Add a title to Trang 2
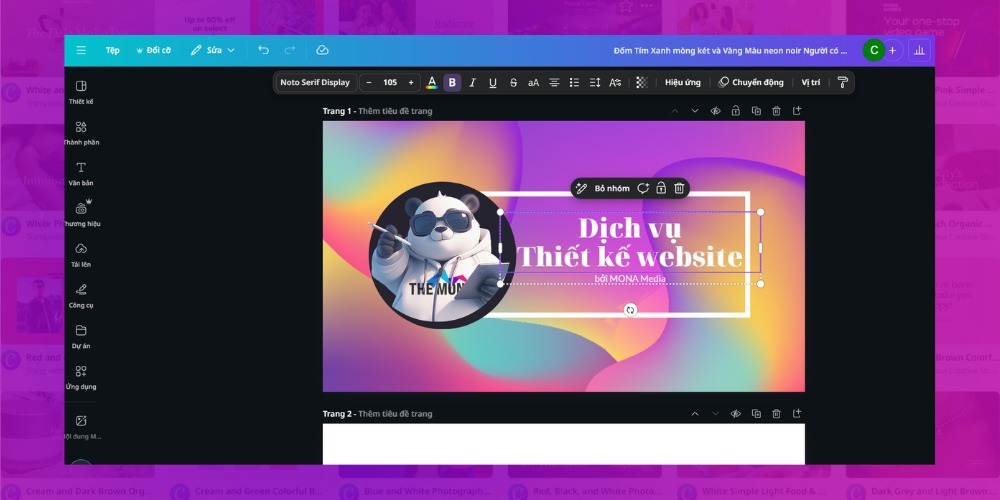The height and width of the screenshot is (500, 1000). [x=395, y=414]
